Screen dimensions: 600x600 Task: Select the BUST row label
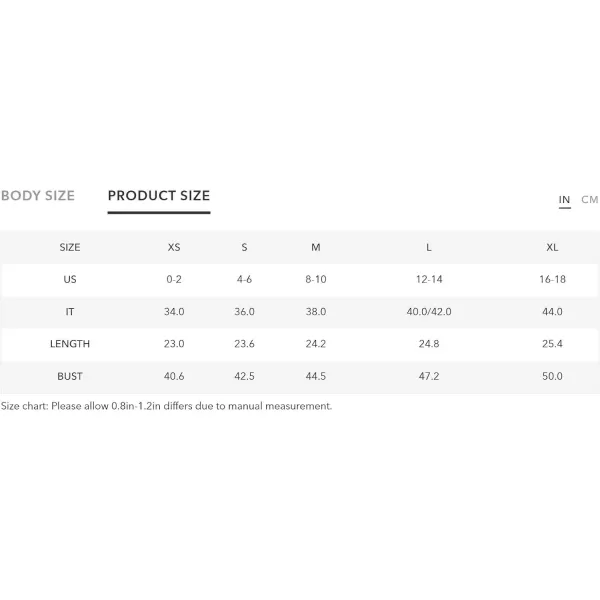pos(70,376)
